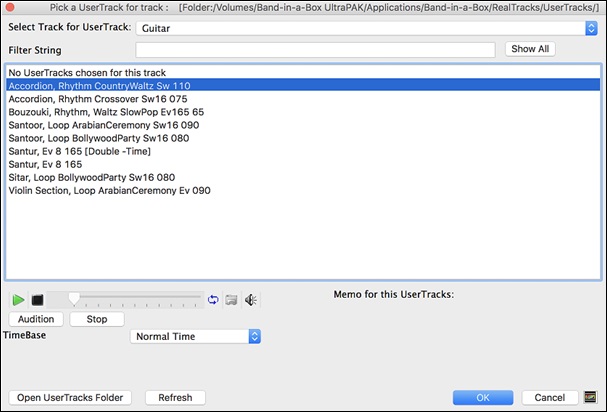
Task: Open UserTracks Folder button
Action: point(69,397)
